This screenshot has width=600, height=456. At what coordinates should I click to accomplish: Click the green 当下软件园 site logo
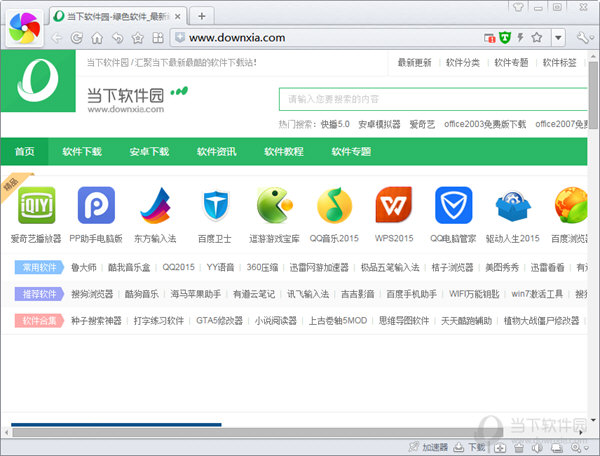coord(38,81)
